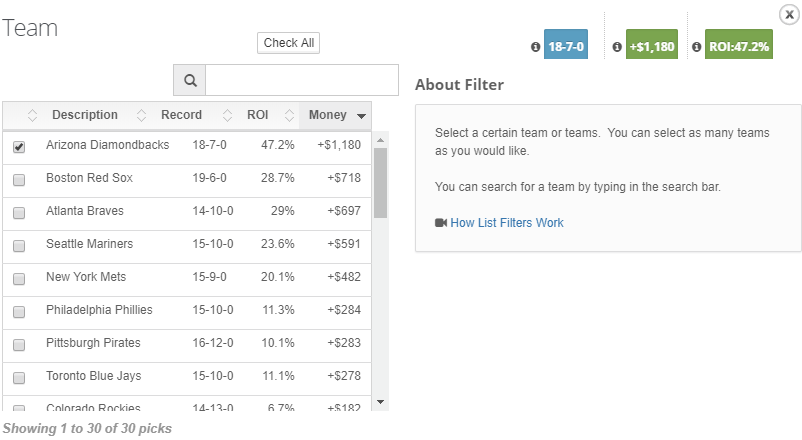Screen dimensions: 802x440
Task: Click info icon beside +$1,180 badge
Action: (x=617, y=47)
